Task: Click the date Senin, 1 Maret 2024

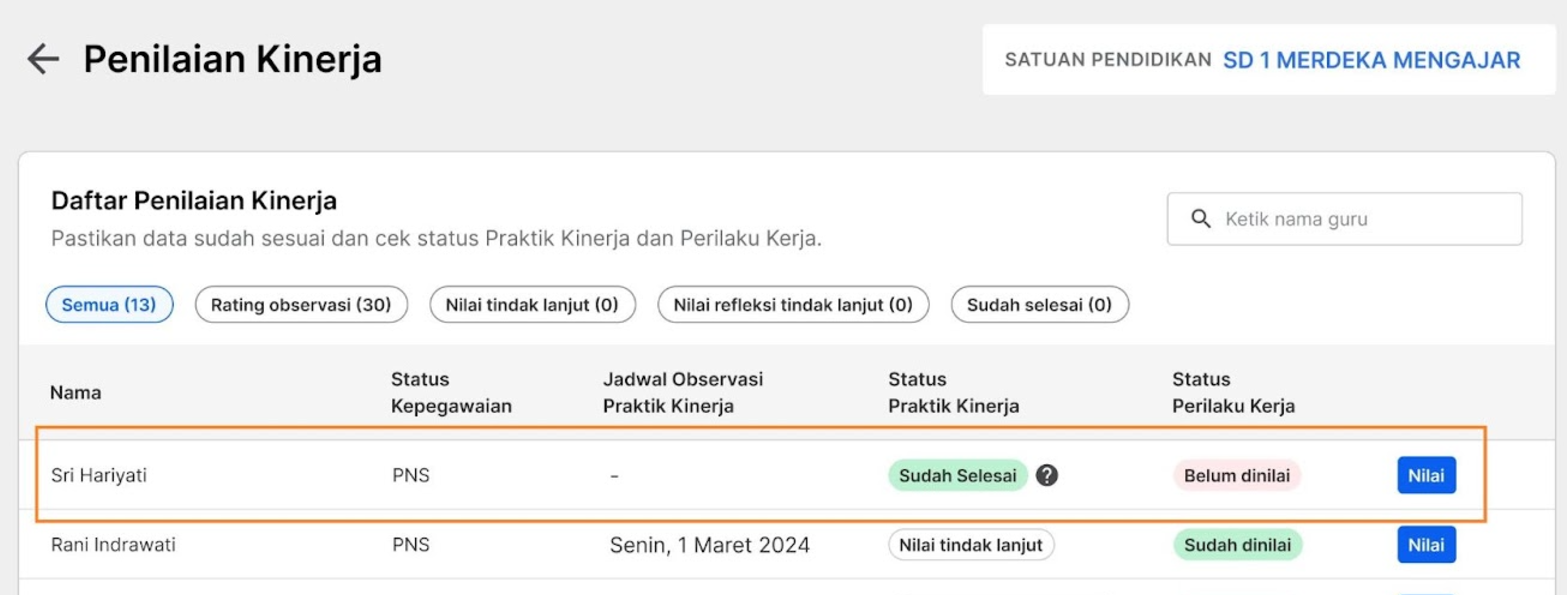Action: pyautogui.click(x=709, y=545)
